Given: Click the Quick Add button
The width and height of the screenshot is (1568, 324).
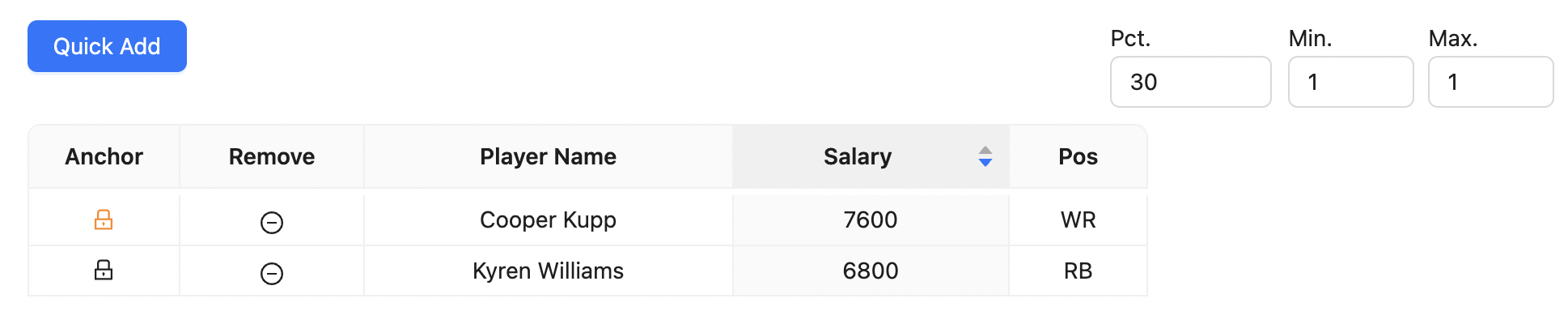Looking at the screenshot, I should tap(107, 46).
